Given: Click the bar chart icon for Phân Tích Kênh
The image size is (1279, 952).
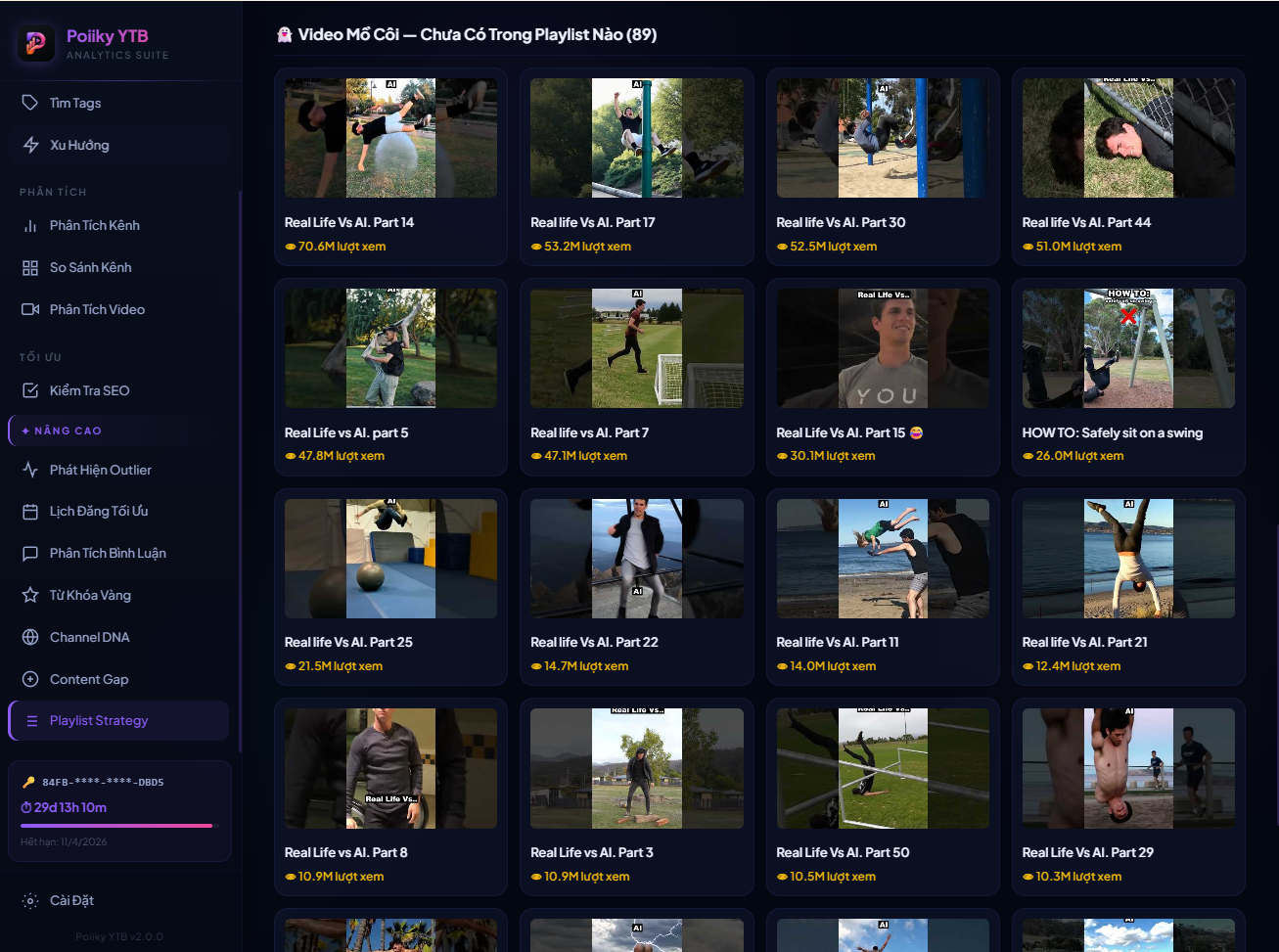Looking at the screenshot, I should 30,226.
